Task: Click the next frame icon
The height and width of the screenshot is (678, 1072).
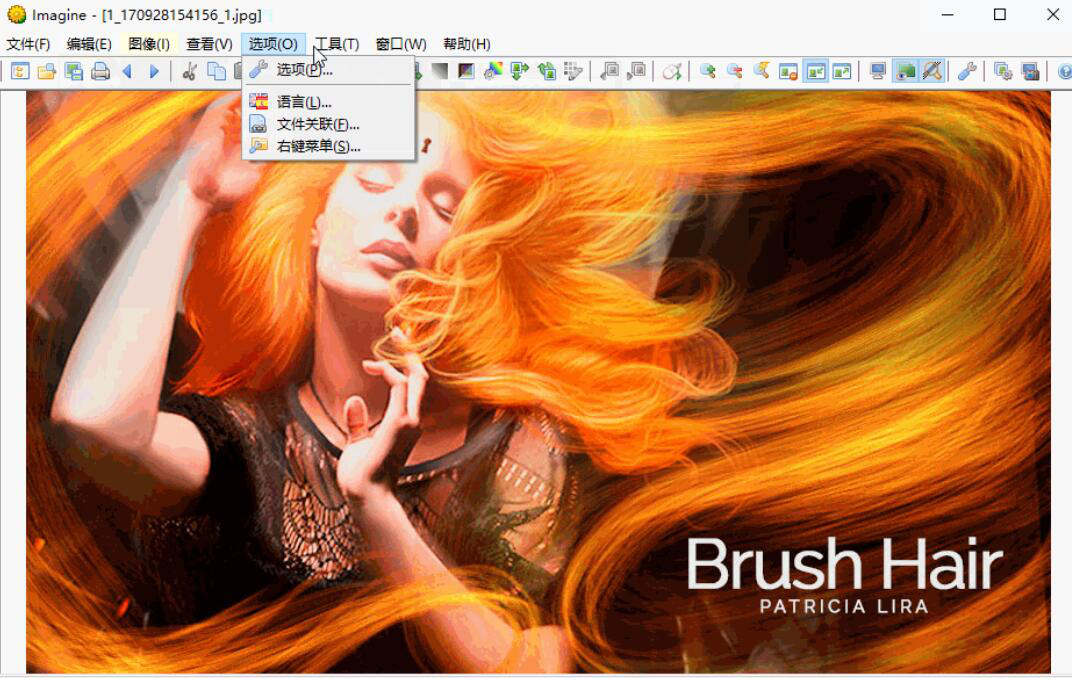Action: click(636, 71)
